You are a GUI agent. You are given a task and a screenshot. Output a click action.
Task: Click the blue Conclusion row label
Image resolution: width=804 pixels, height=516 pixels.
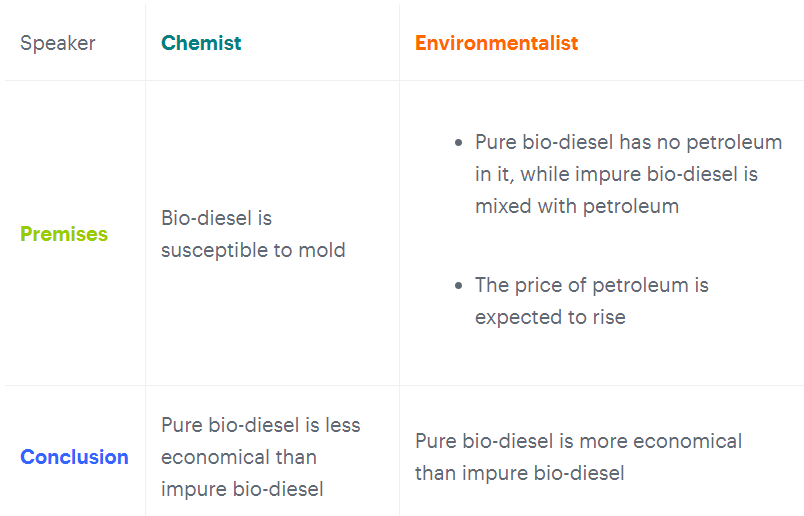point(74,457)
